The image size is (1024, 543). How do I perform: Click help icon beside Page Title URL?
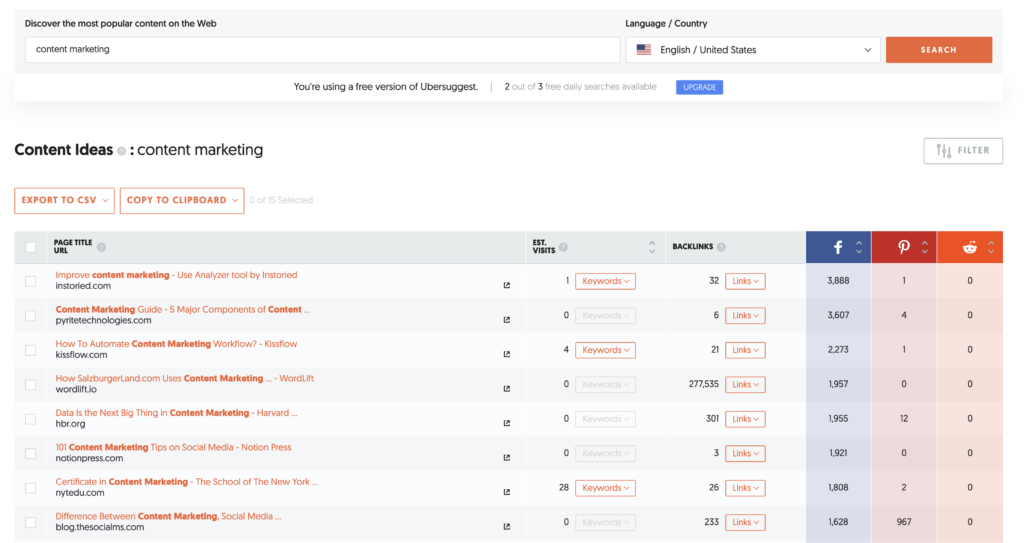(x=101, y=247)
